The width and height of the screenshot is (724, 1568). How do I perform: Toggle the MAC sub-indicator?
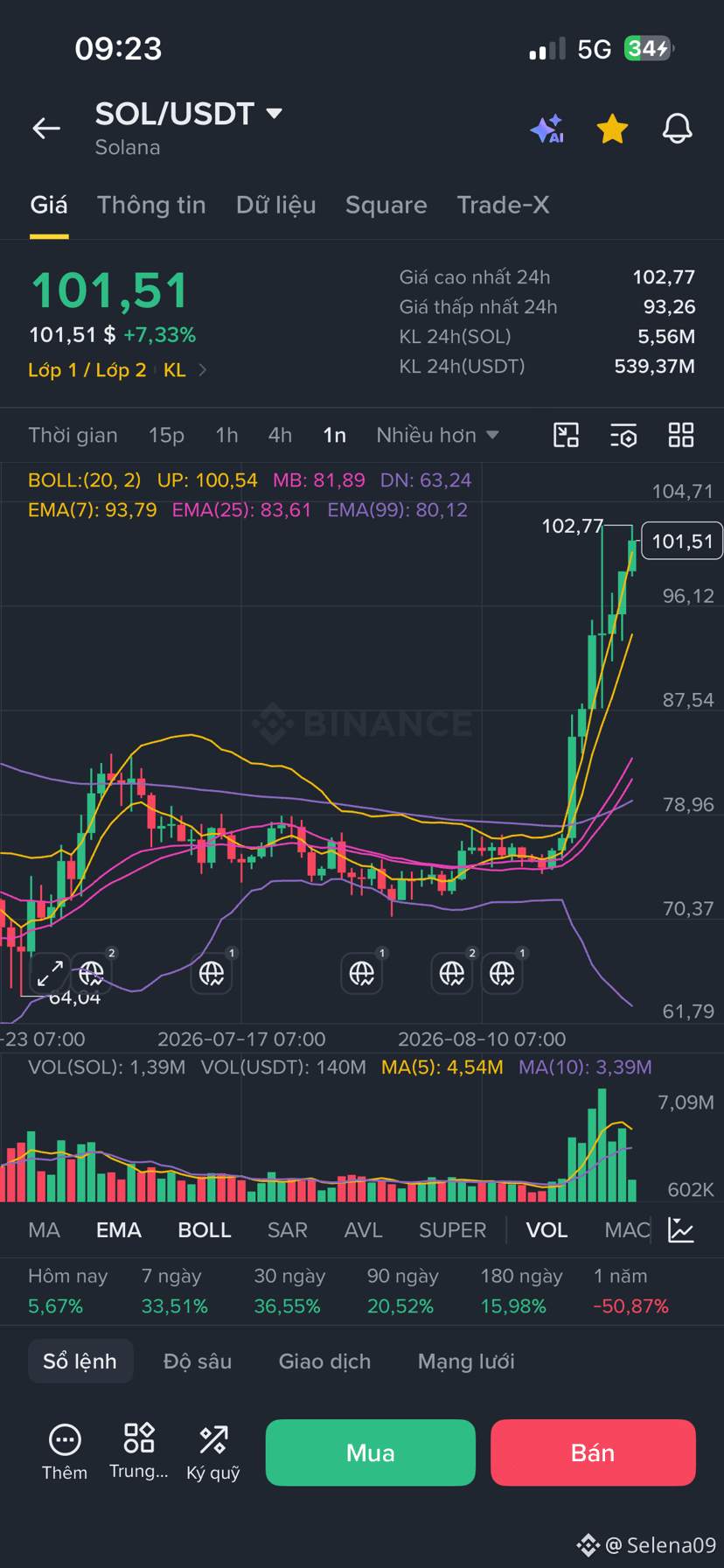pyautogui.click(x=627, y=1230)
